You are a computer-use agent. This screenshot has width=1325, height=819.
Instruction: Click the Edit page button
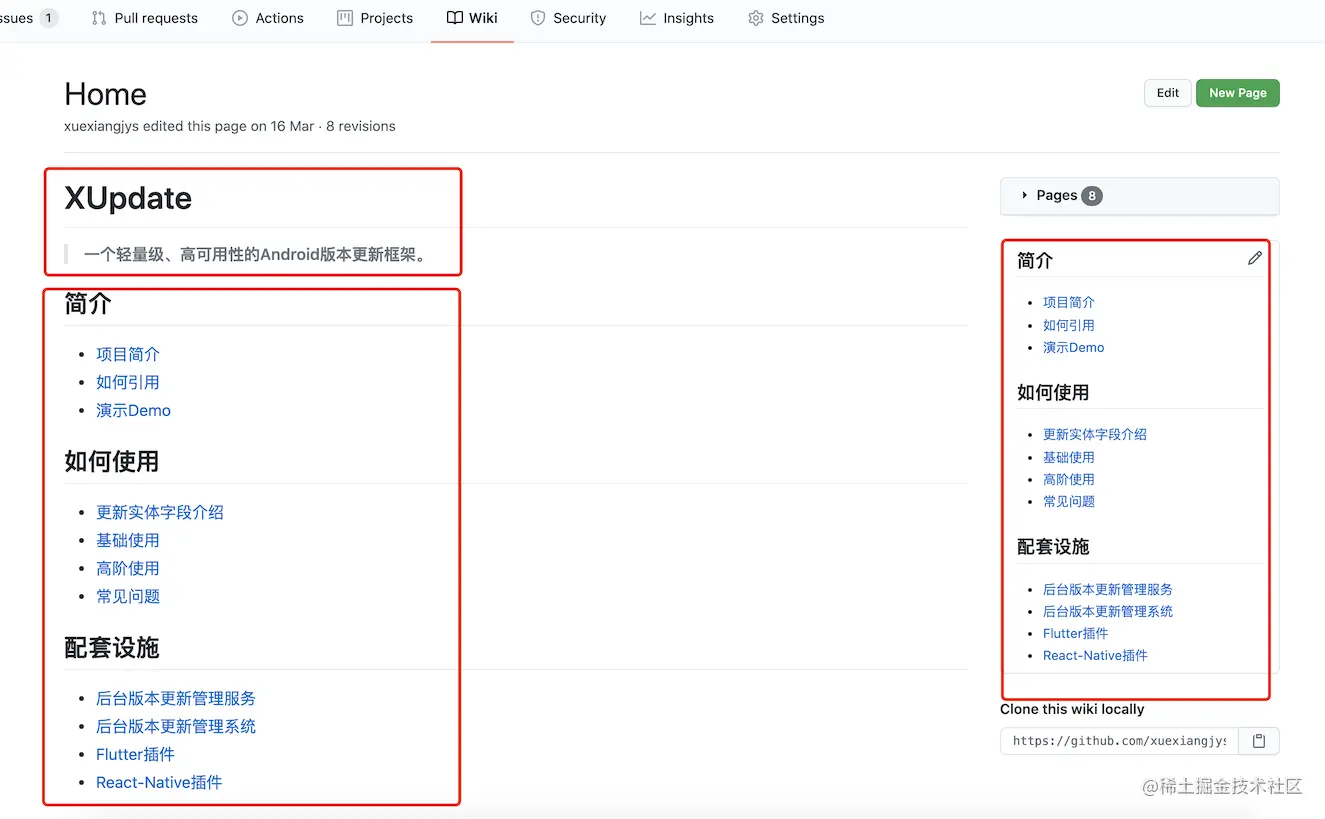click(x=1168, y=93)
